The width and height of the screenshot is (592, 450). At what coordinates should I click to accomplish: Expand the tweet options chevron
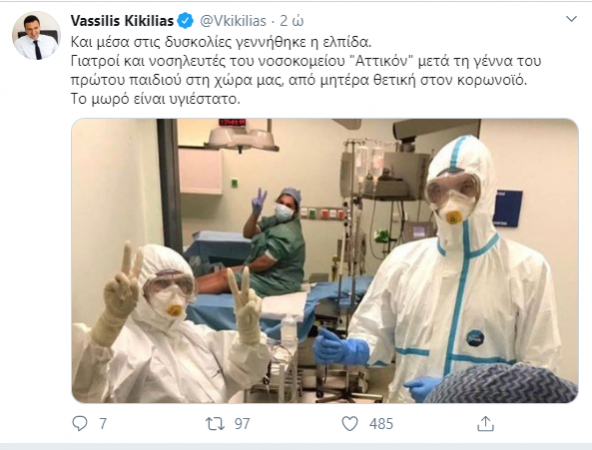(572, 19)
